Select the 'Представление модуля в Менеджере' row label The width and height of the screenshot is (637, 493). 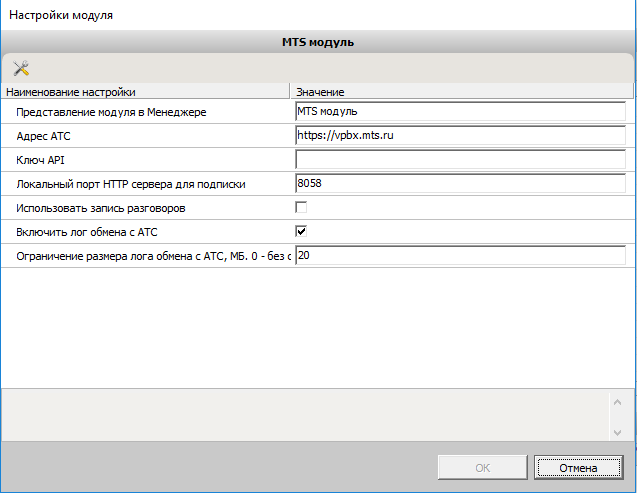coord(111,112)
